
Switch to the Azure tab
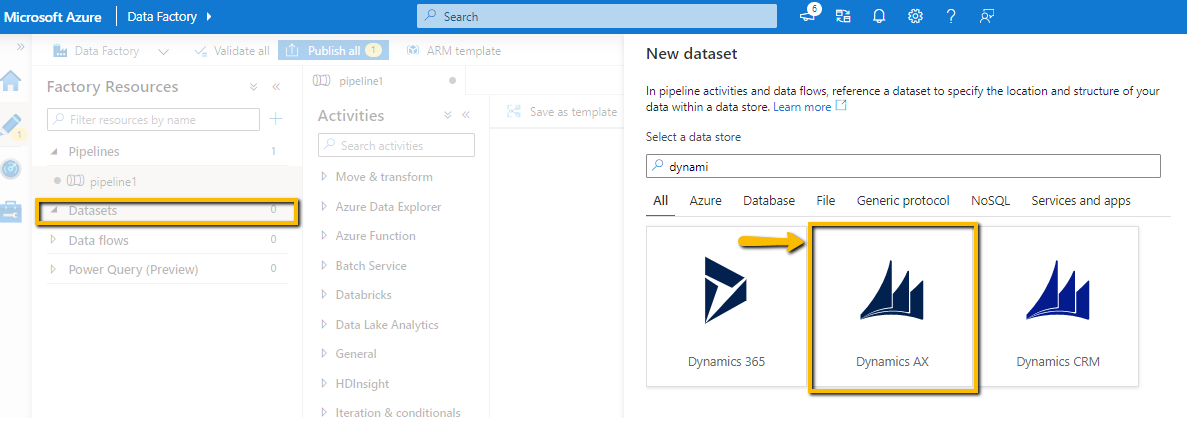(x=705, y=201)
